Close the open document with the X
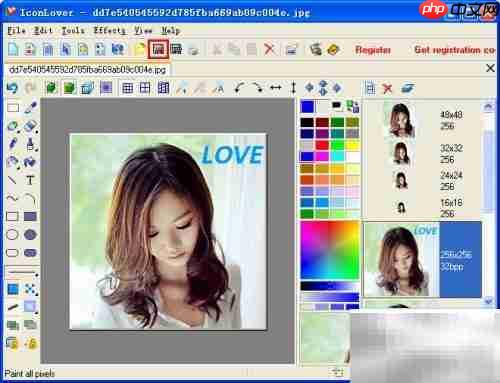500x383 pixels. [x=490, y=68]
